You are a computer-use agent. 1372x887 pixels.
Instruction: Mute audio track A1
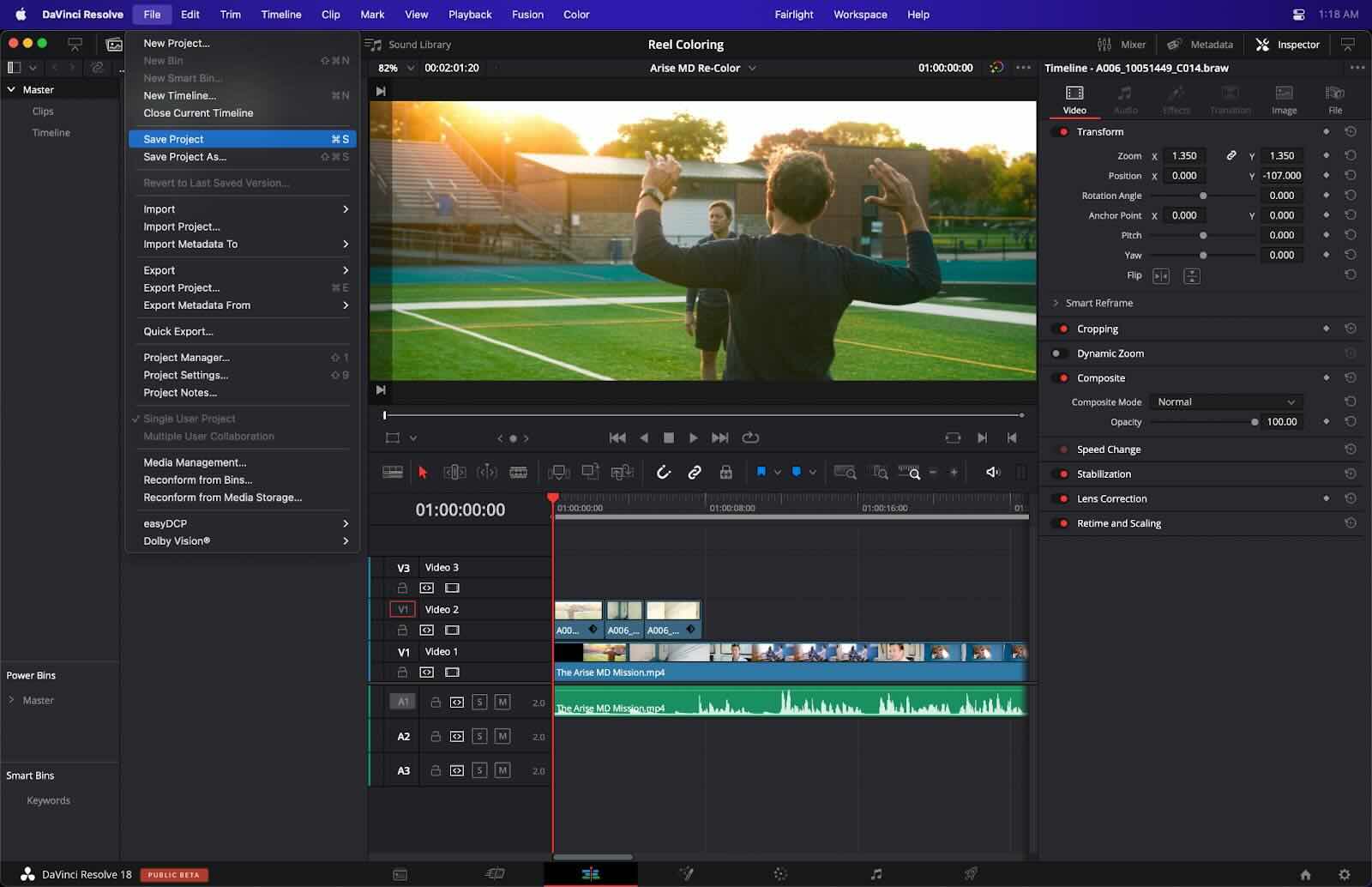pos(502,702)
